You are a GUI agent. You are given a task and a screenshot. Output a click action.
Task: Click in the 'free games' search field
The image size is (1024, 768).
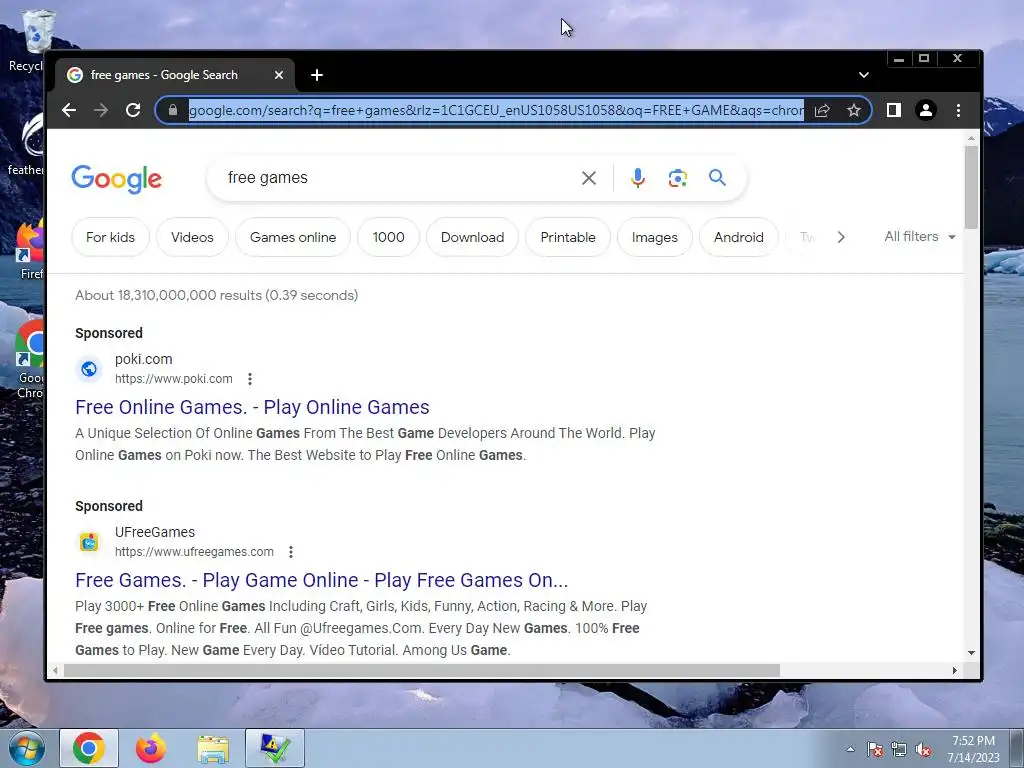[x=398, y=178]
